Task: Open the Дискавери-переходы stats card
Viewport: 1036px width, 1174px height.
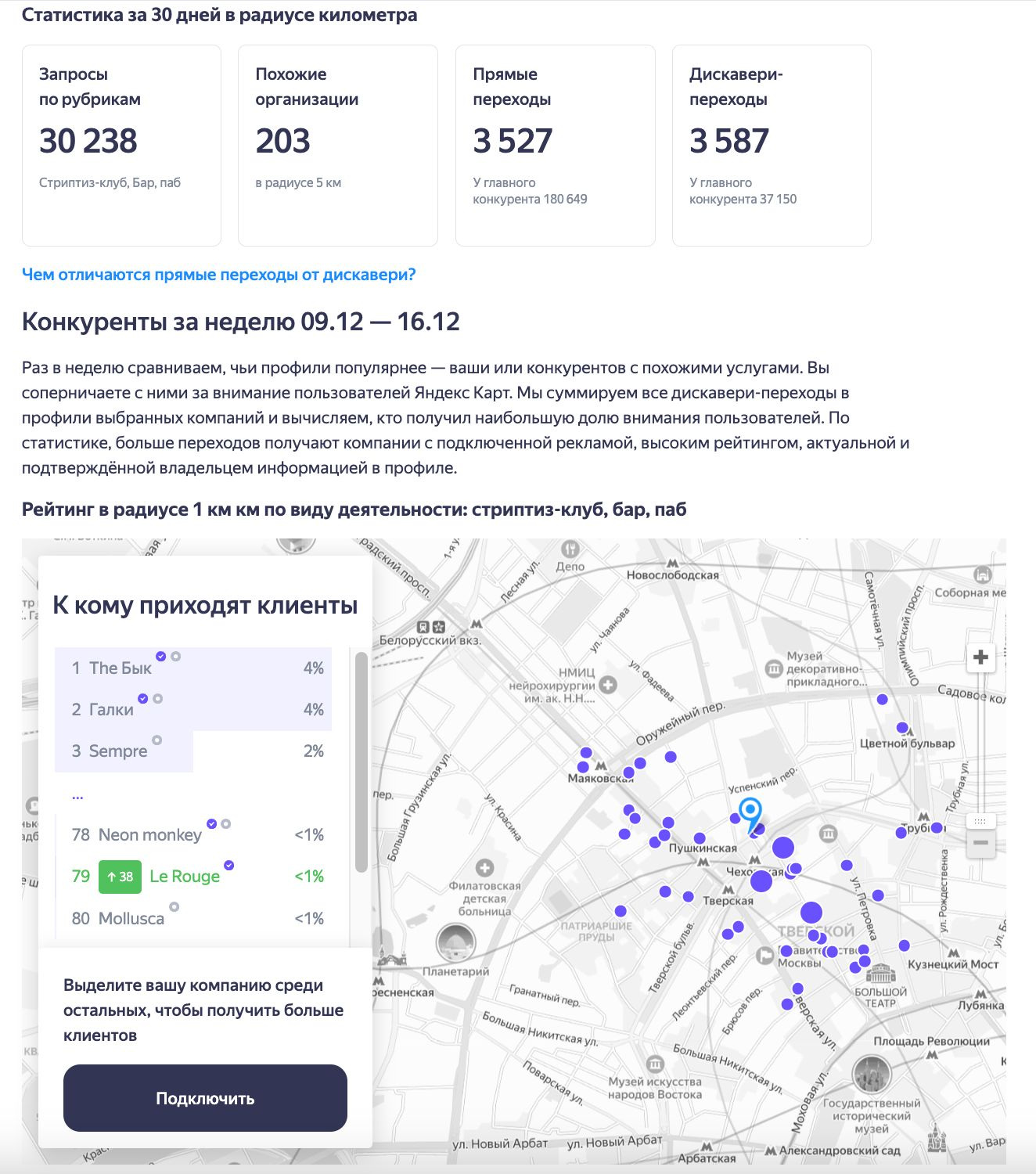Action: [x=772, y=146]
